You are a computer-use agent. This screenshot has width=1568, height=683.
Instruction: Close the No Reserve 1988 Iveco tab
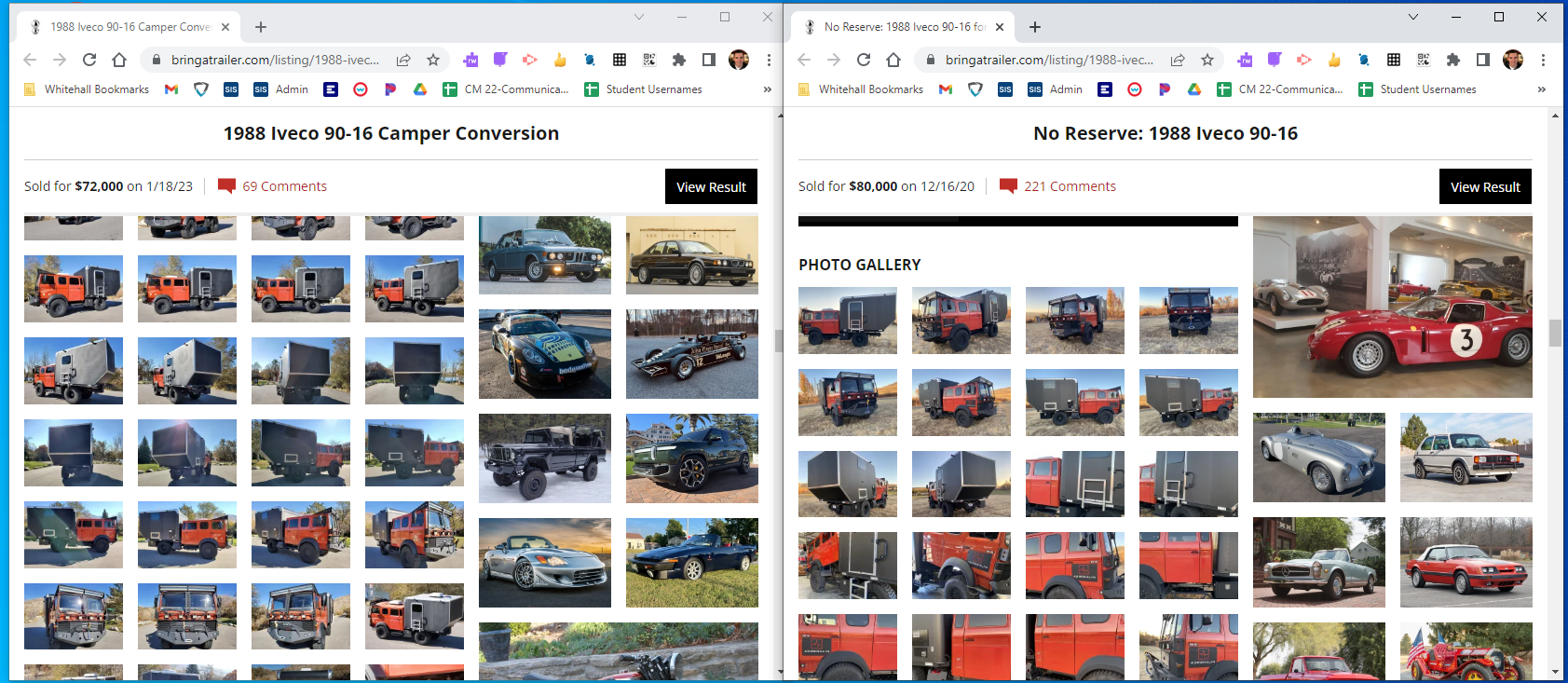(1000, 27)
